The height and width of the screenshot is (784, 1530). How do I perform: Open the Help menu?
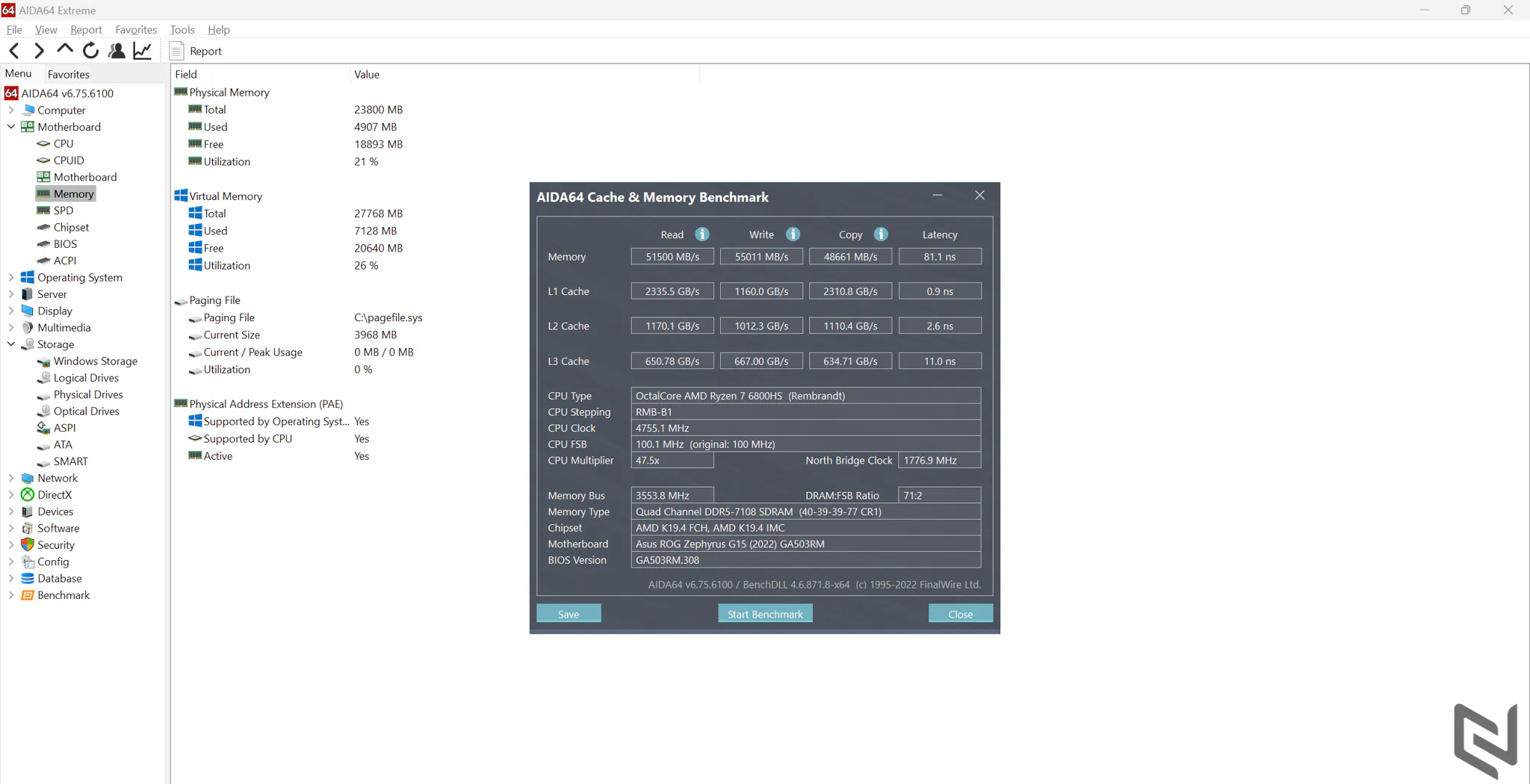(219, 30)
